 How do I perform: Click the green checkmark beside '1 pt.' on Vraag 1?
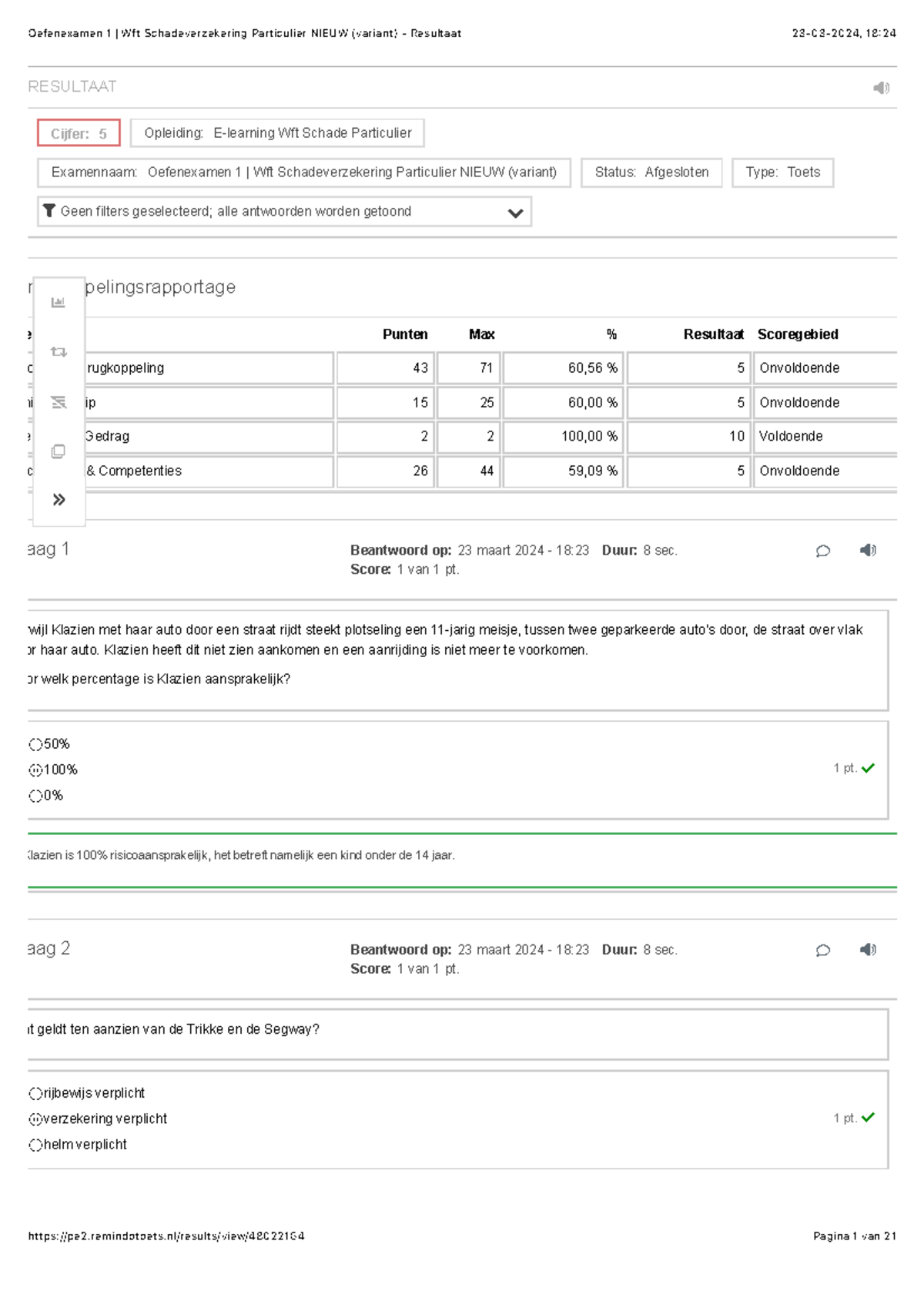pyautogui.click(x=869, y=768)
